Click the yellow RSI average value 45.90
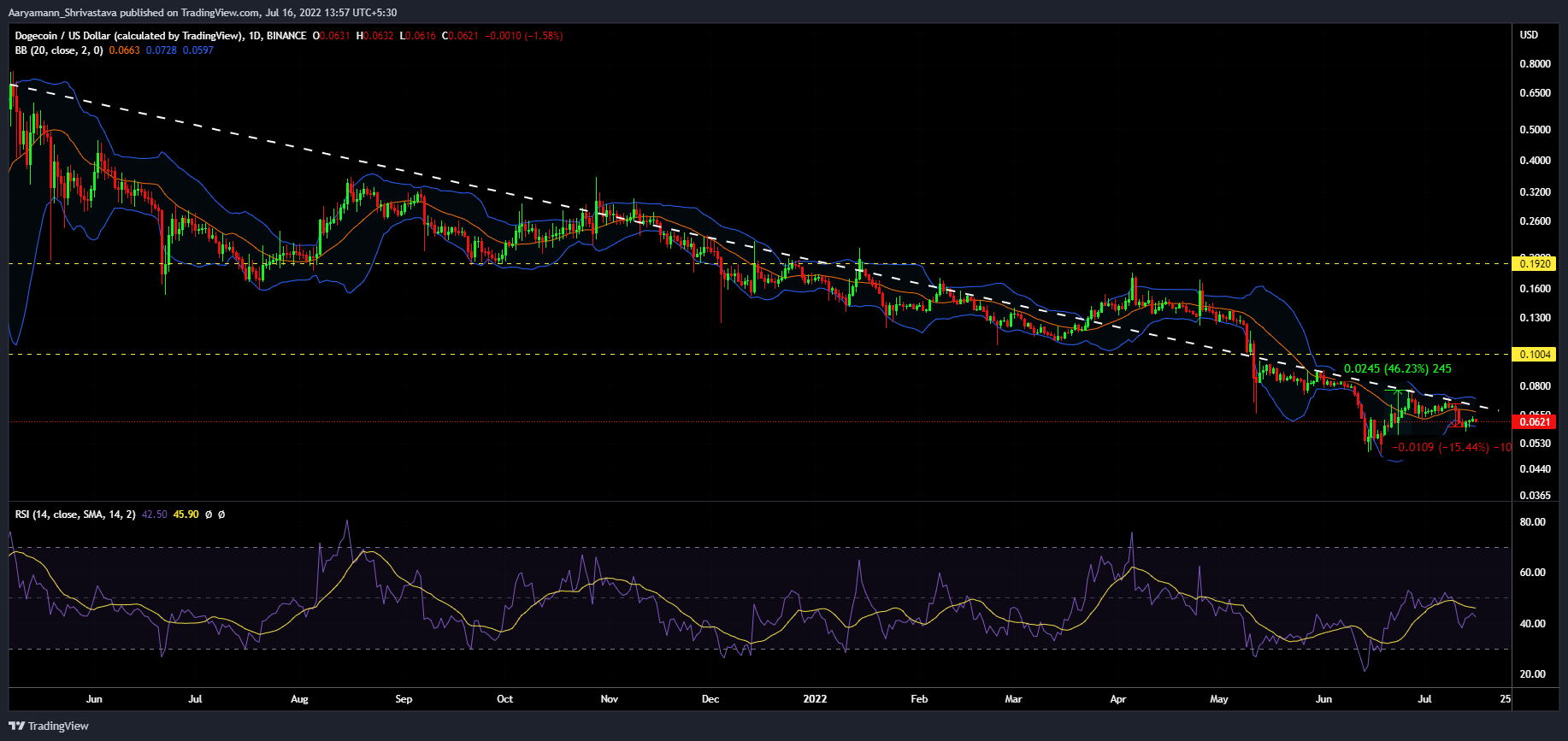 pyautogui.click(x=186, y=515)
